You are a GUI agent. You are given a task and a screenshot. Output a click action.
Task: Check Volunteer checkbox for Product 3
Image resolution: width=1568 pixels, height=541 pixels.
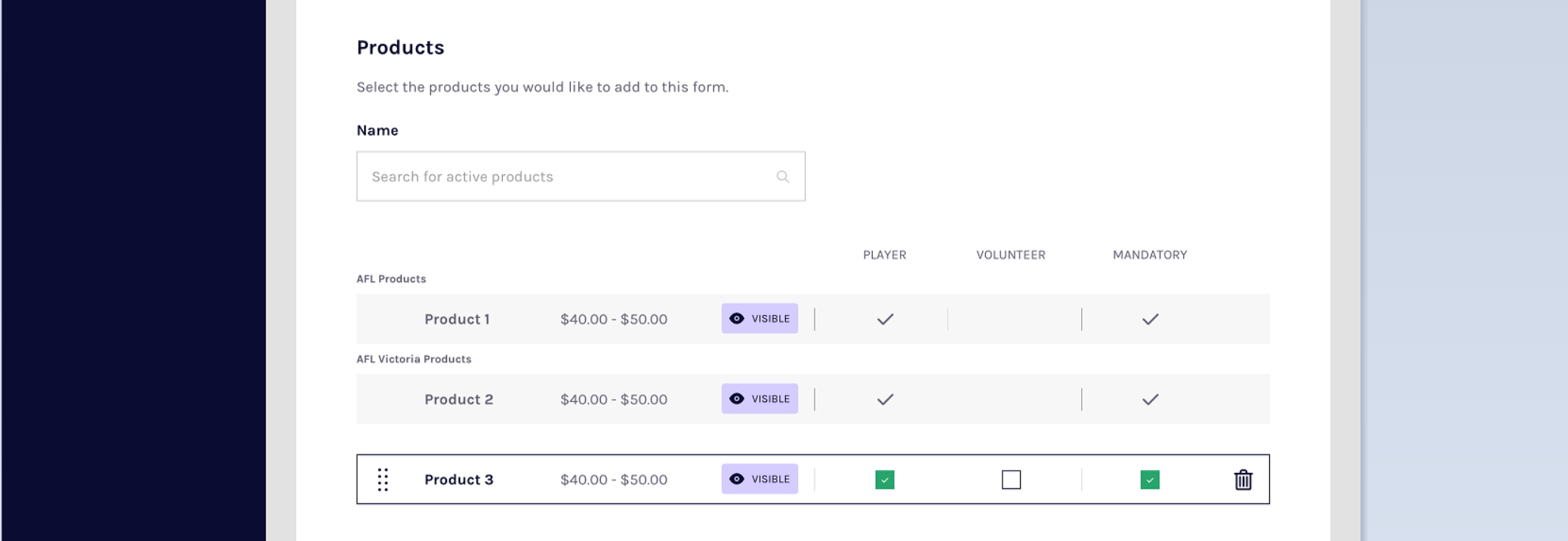click(x=1011, y=480)
